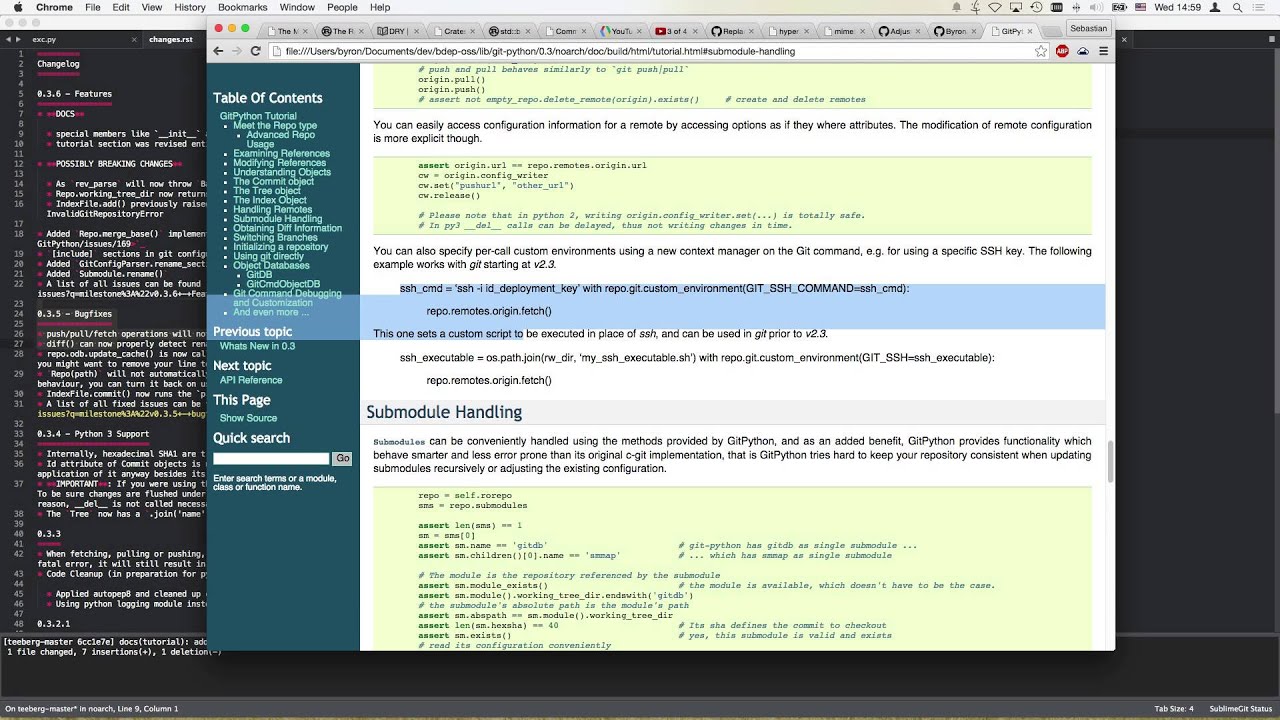
Task: Go to 'Handling Remotes' section
Action: point(273,210)
